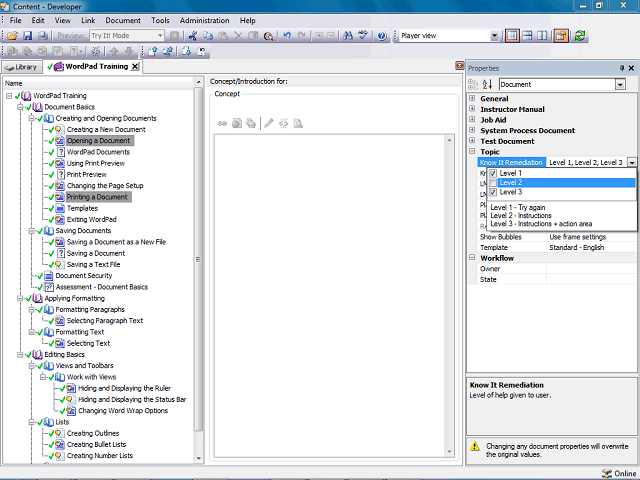Click inside the Concept text area
This screenshot has width=640, height=480.
tap(330, 296)
